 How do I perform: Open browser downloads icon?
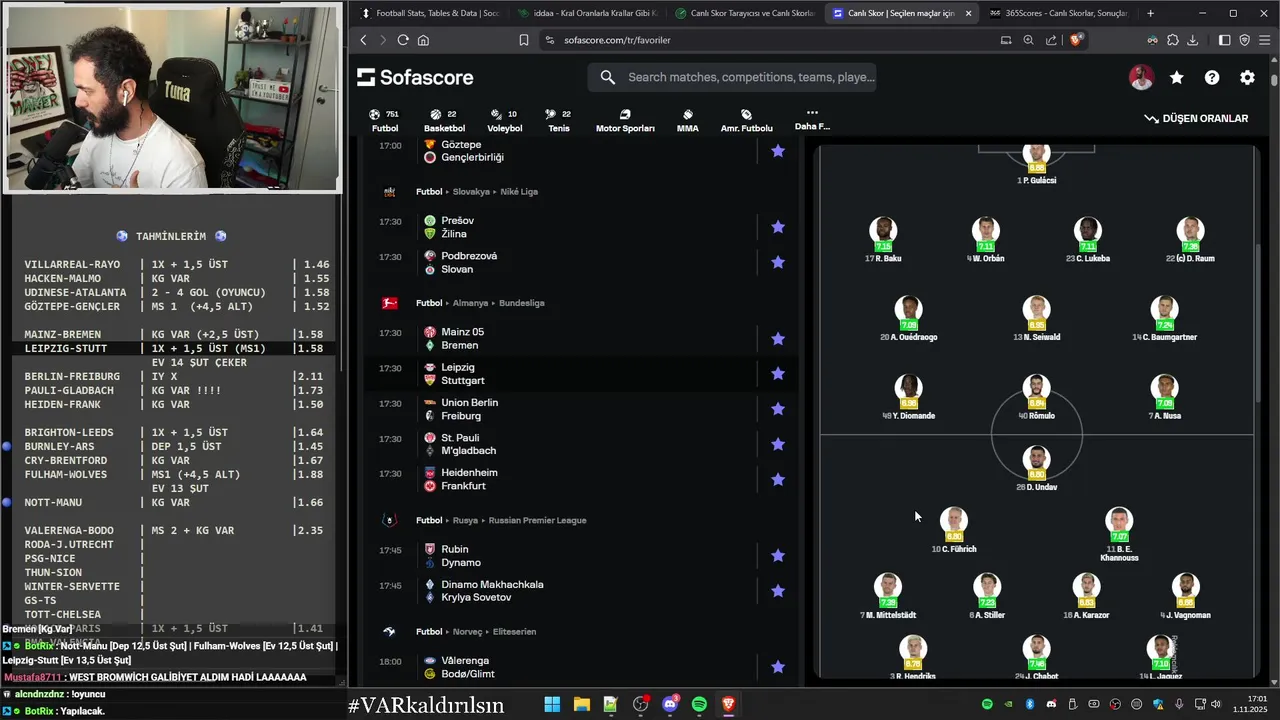pos(1193,40)
